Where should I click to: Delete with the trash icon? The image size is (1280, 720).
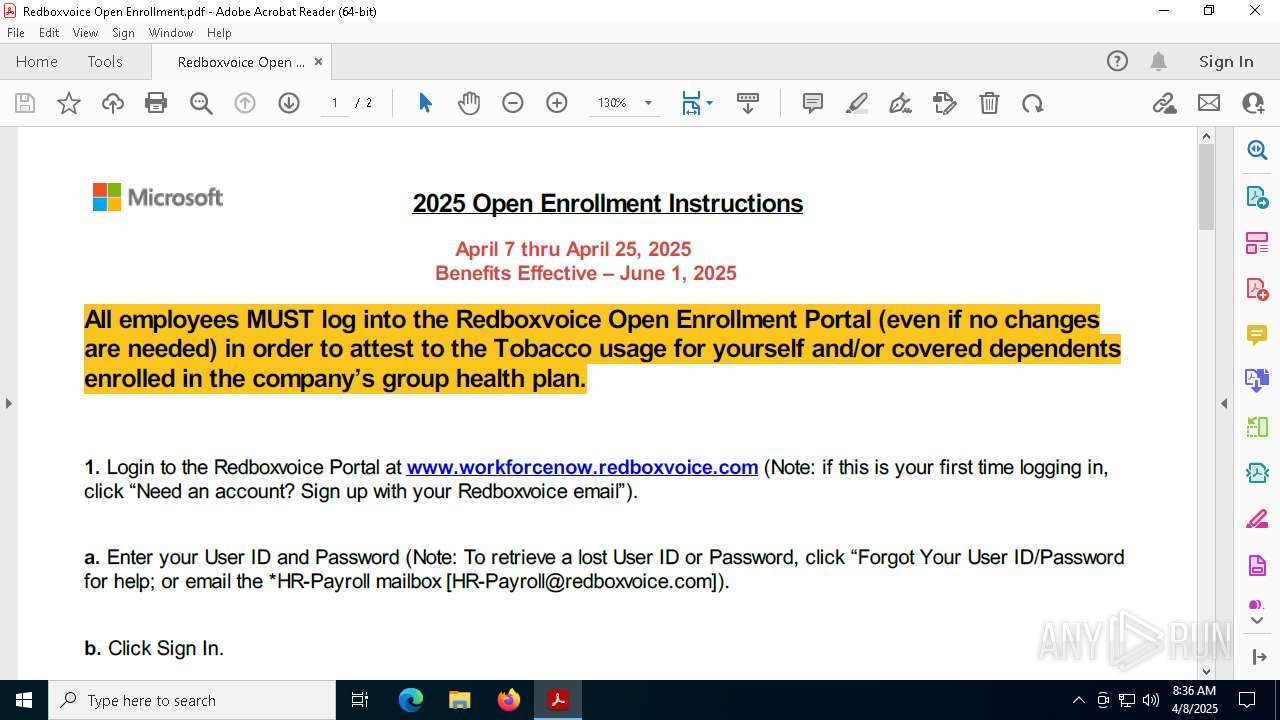point(989,103)
